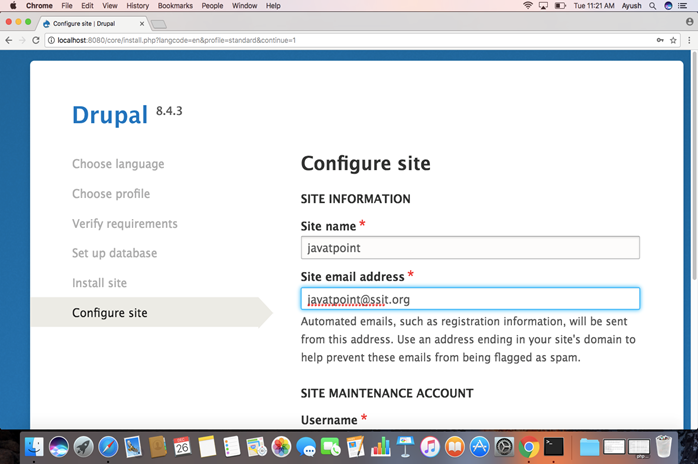Click into the Site name field
The image size is (698, 464).
click(x=470, y=248)
